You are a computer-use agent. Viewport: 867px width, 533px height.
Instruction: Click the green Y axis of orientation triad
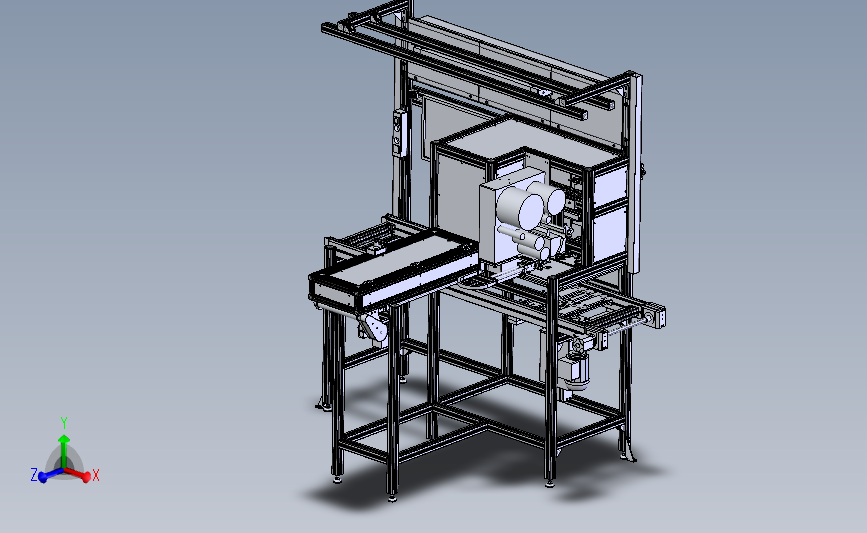[x=64, y=452]
